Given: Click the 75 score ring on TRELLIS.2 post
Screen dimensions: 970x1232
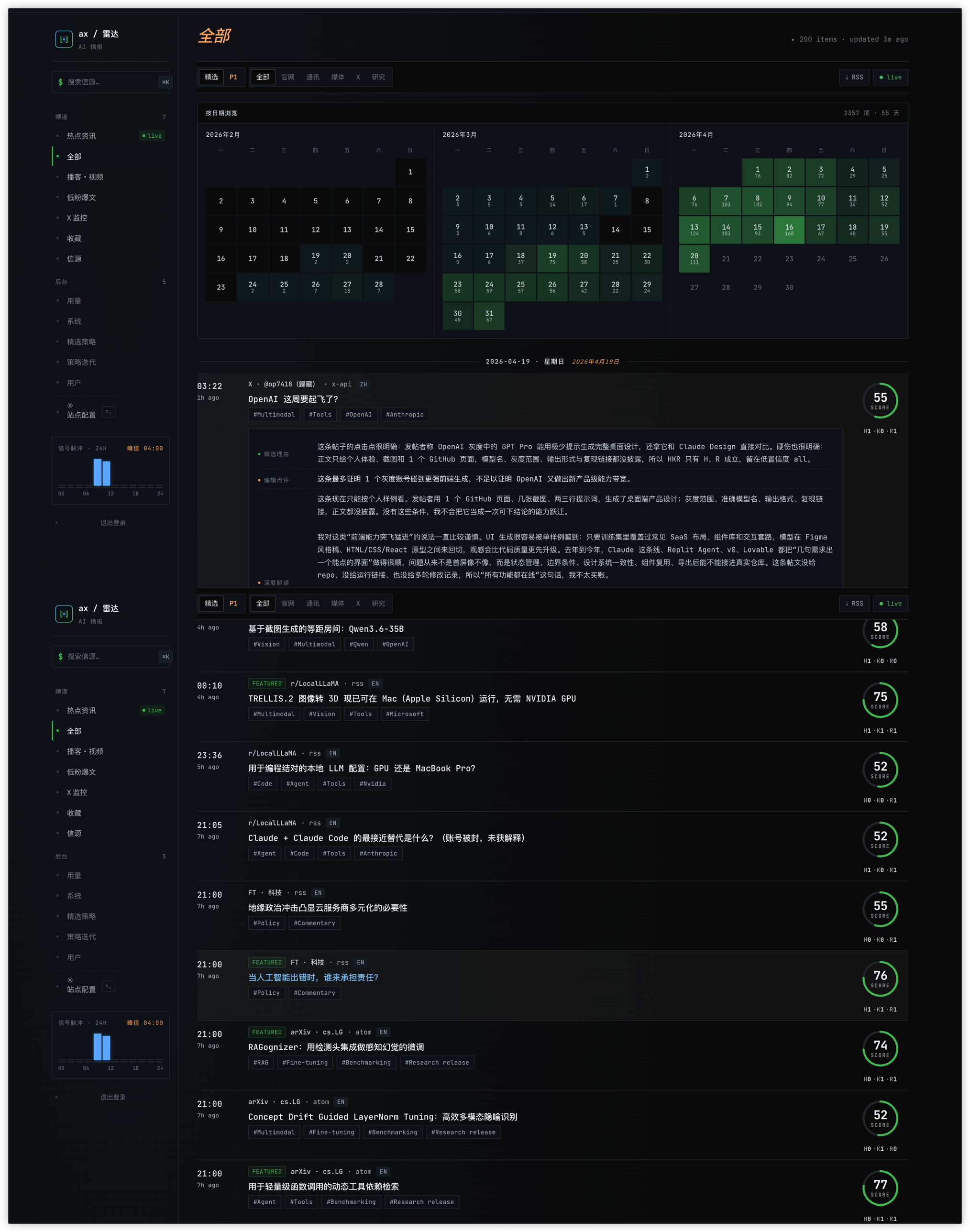Looking at the screenshot, I should 880,700.
